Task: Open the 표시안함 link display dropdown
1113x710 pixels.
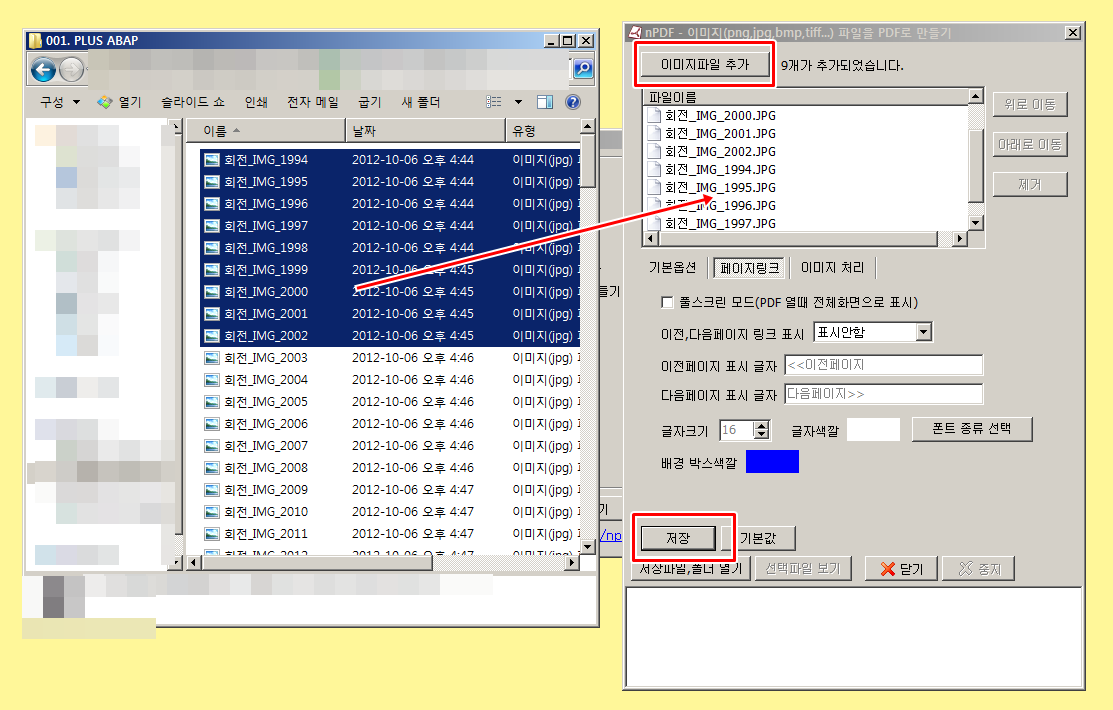Action: point(922,332)
